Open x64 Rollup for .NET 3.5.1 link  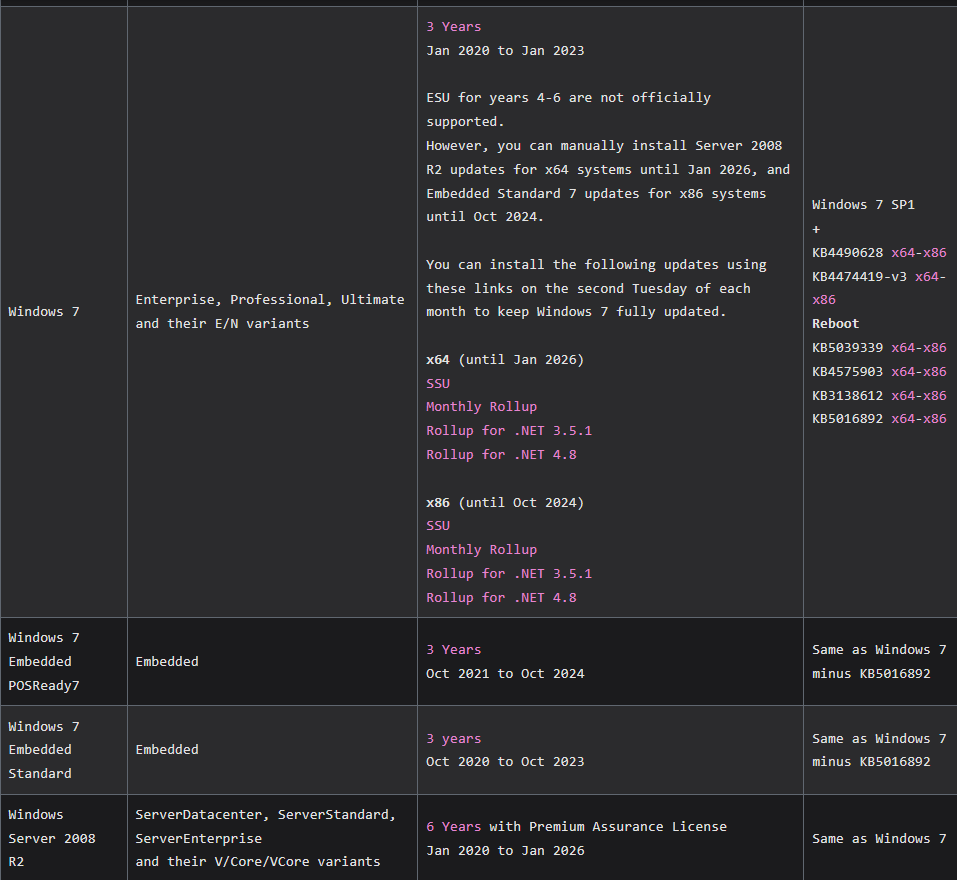click(509, 431)
